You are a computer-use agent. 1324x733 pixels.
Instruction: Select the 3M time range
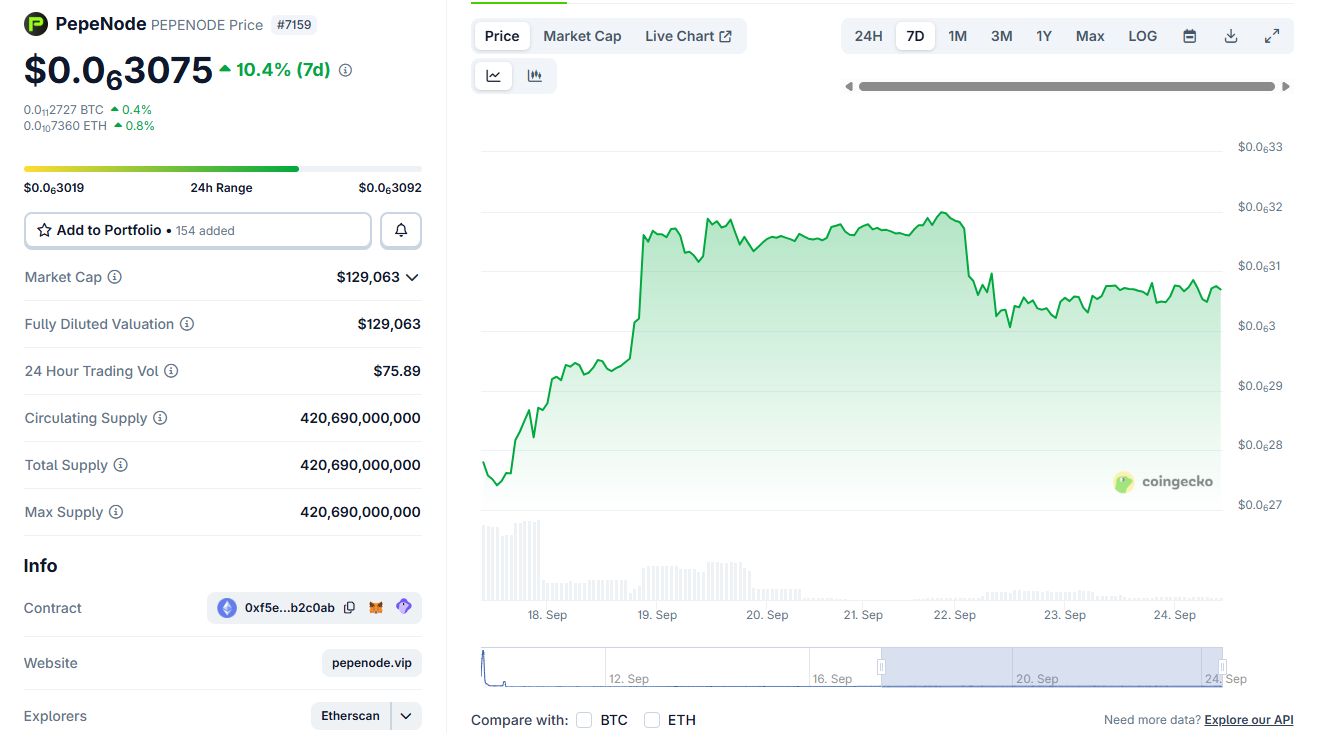pyautogui.click(x=1001, y=36)
